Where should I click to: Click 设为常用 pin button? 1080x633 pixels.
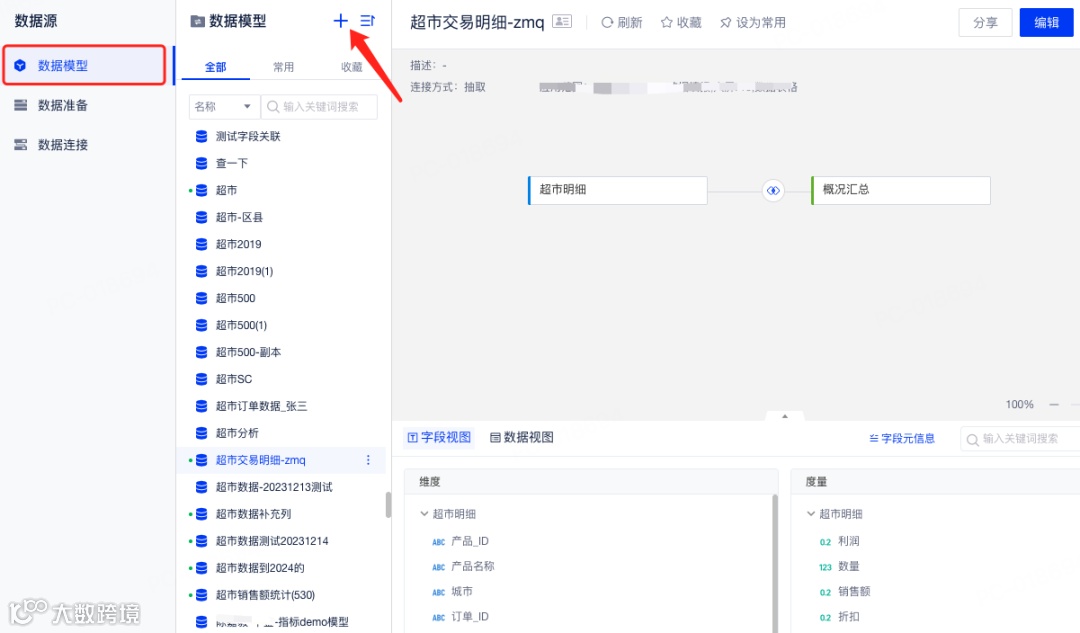pos(752,23)
